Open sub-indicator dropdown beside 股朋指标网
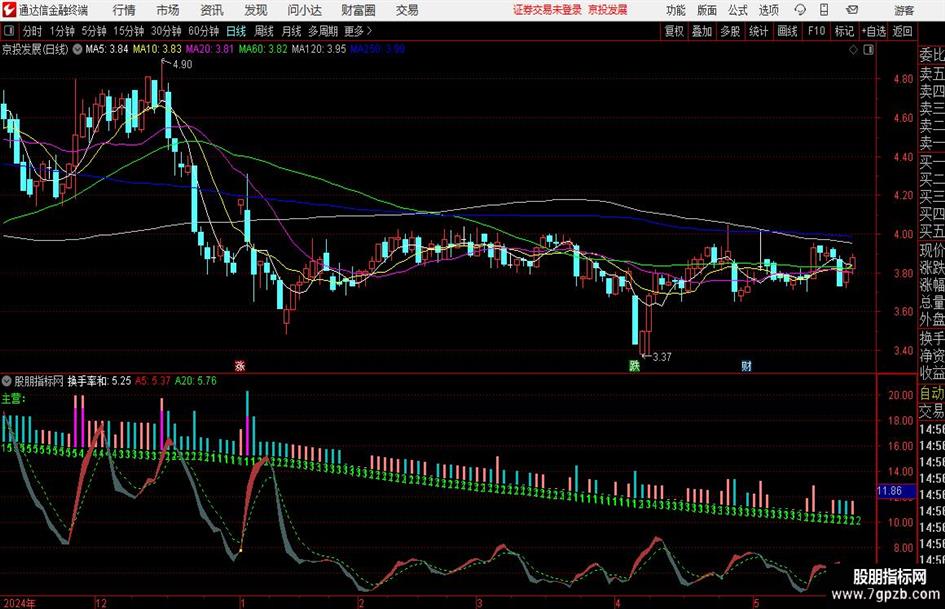The height and width of the screenshot is (609, 945). click(7, 381)
